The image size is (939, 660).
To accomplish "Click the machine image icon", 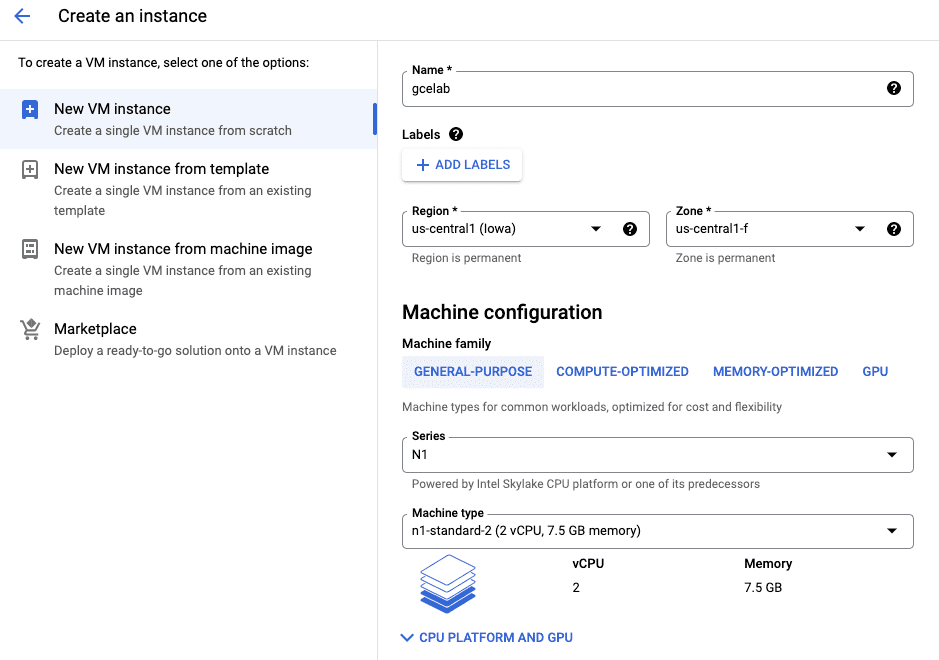I will pos(30,250).
